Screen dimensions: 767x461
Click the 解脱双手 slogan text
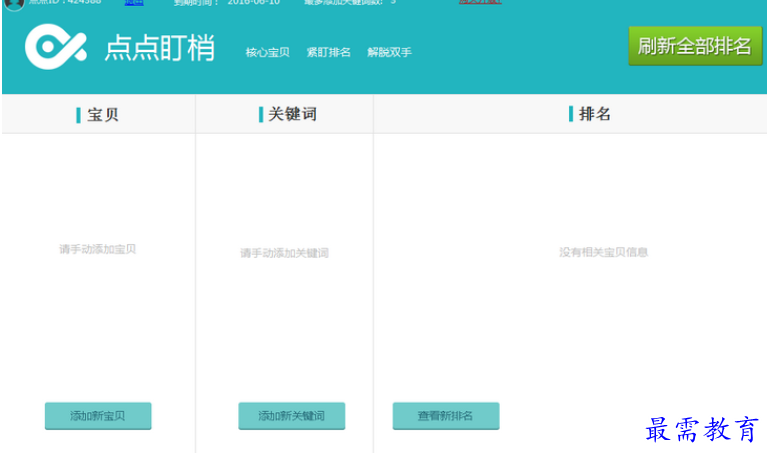click(389, 52)
